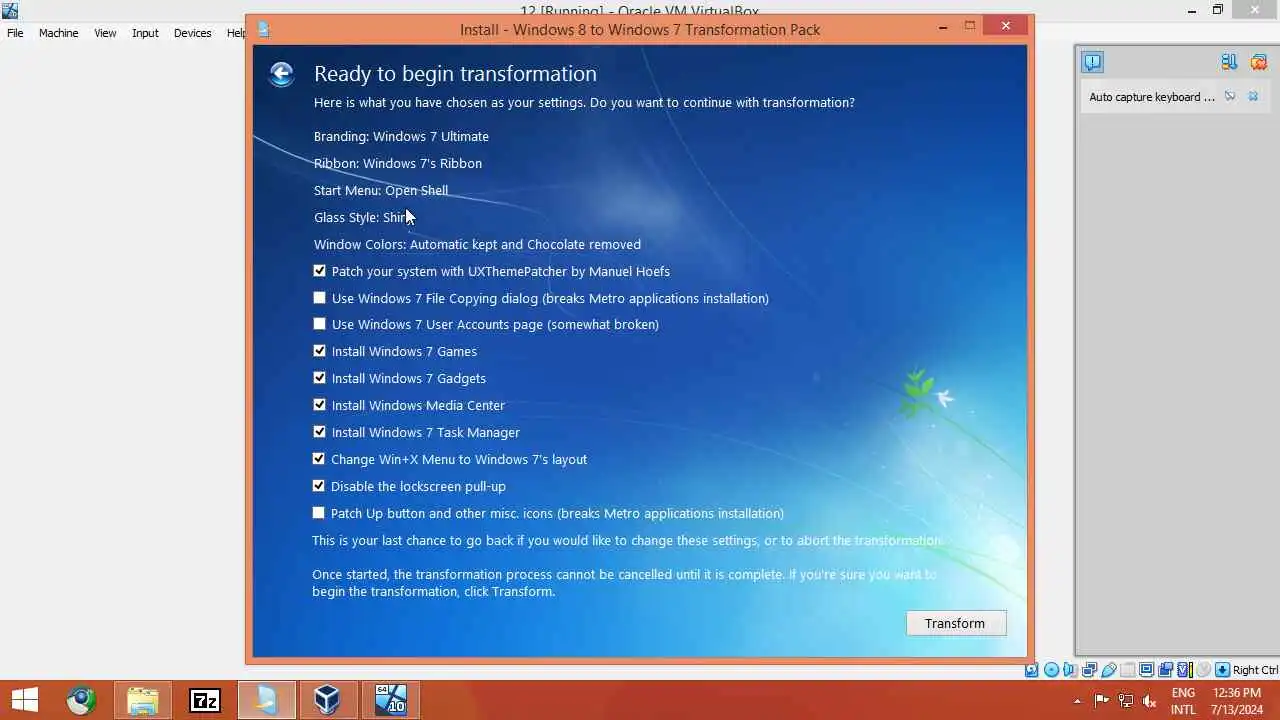
Task: Open VirtualBox cube icon in taskbar
Action: coord(327,700)
